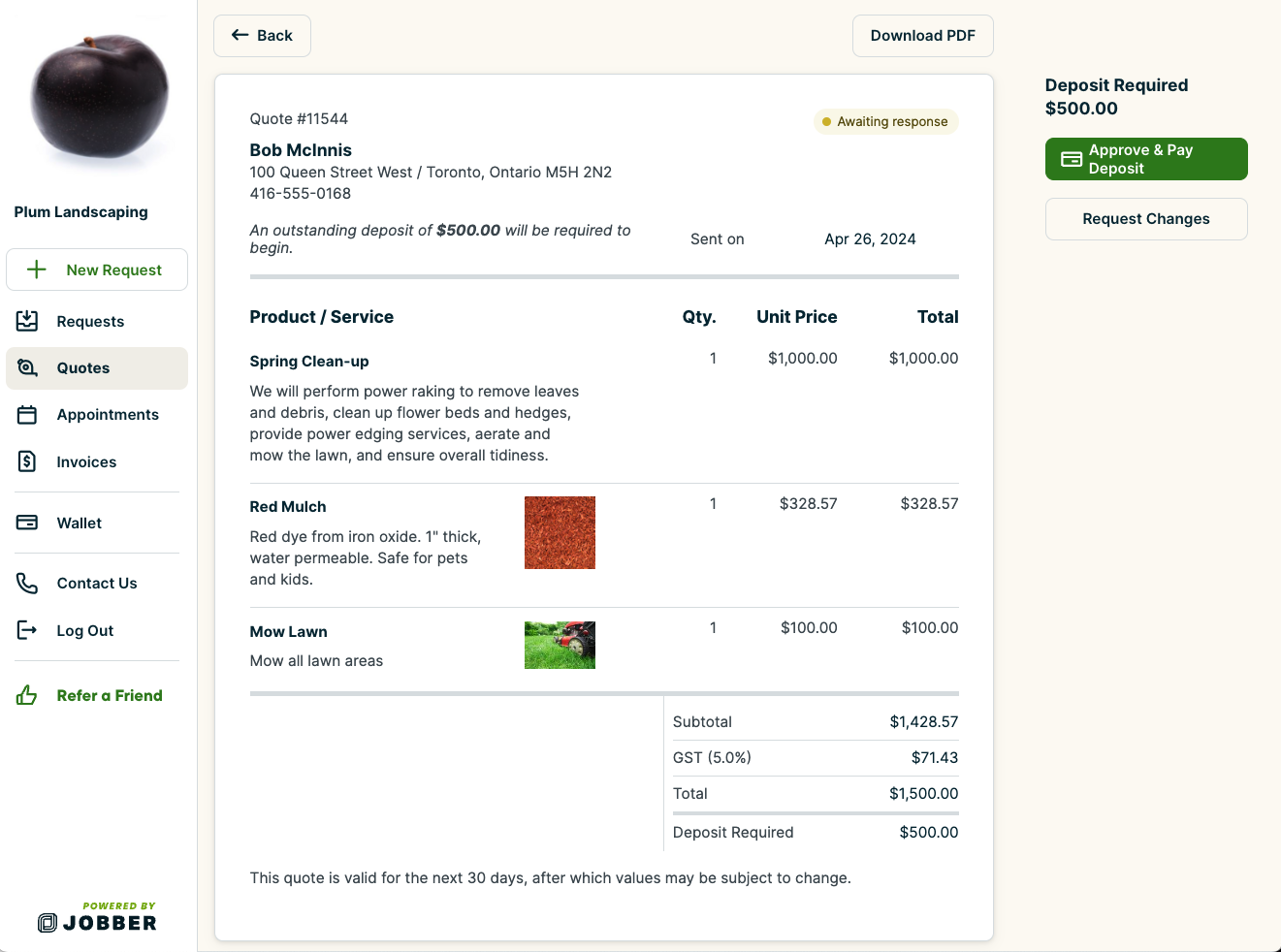Click the thumbs-up Refer a Friend icon
The width and height of the screenshot is (1281, 952).
28,695
